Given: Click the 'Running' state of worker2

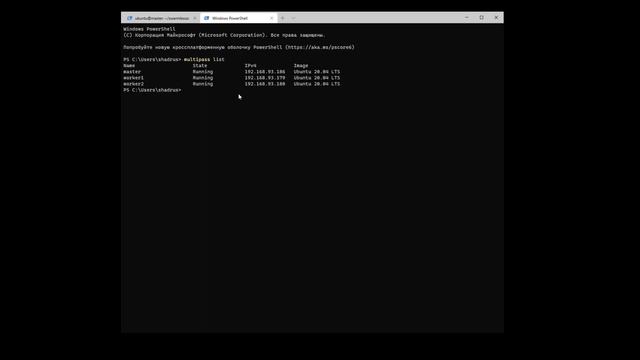Looking at the screenshot, I should click(203, 84).
